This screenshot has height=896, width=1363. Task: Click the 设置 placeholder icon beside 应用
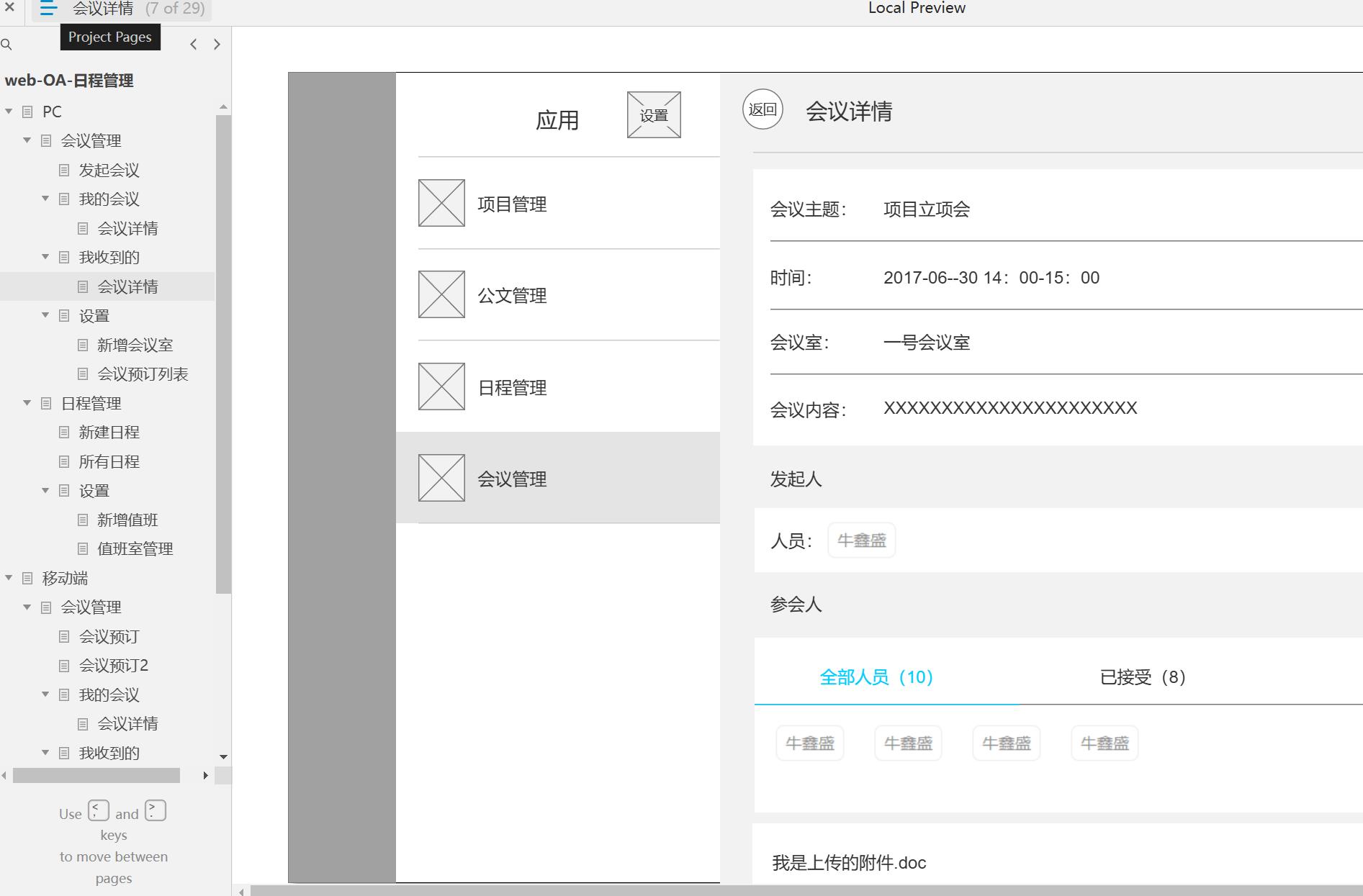[x=654, y=115]
